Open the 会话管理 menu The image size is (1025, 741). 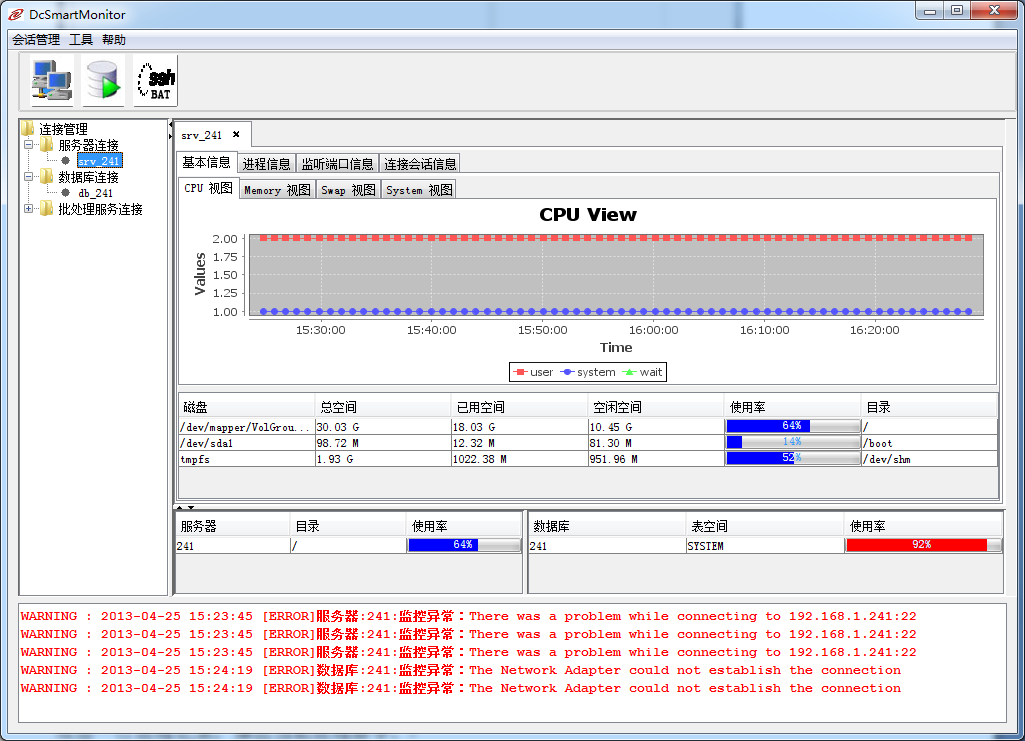[x=36, y=40]
